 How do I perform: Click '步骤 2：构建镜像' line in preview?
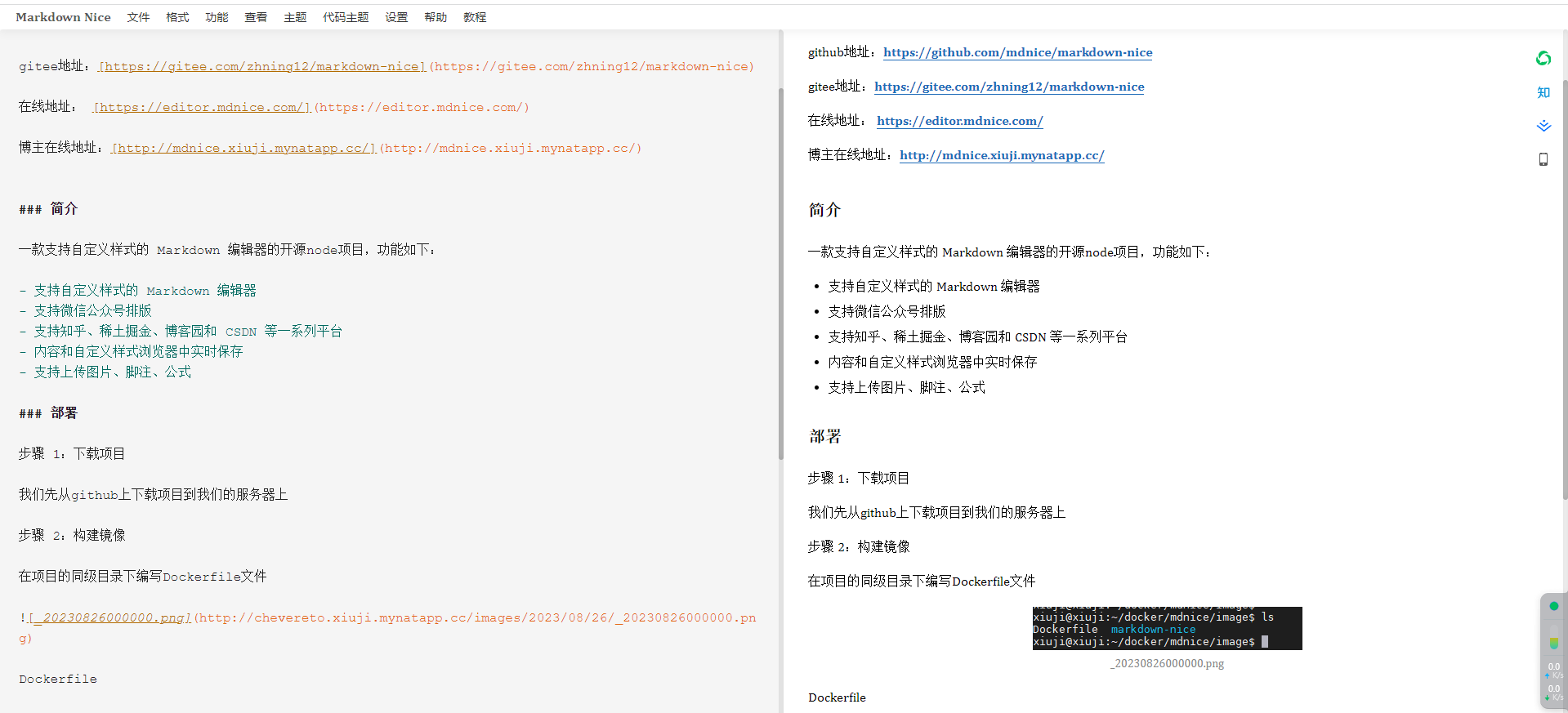click(x=859, y=546)
